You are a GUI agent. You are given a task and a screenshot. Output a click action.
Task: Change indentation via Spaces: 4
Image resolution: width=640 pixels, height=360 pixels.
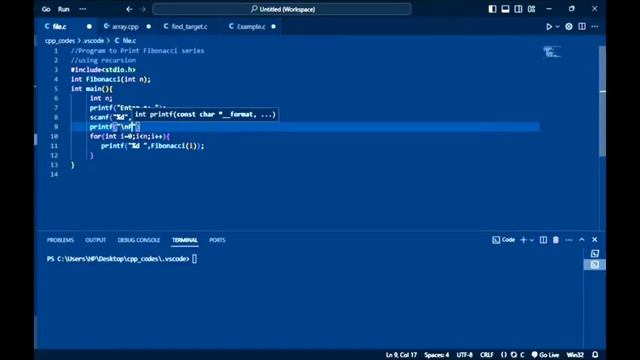[436, 355]
